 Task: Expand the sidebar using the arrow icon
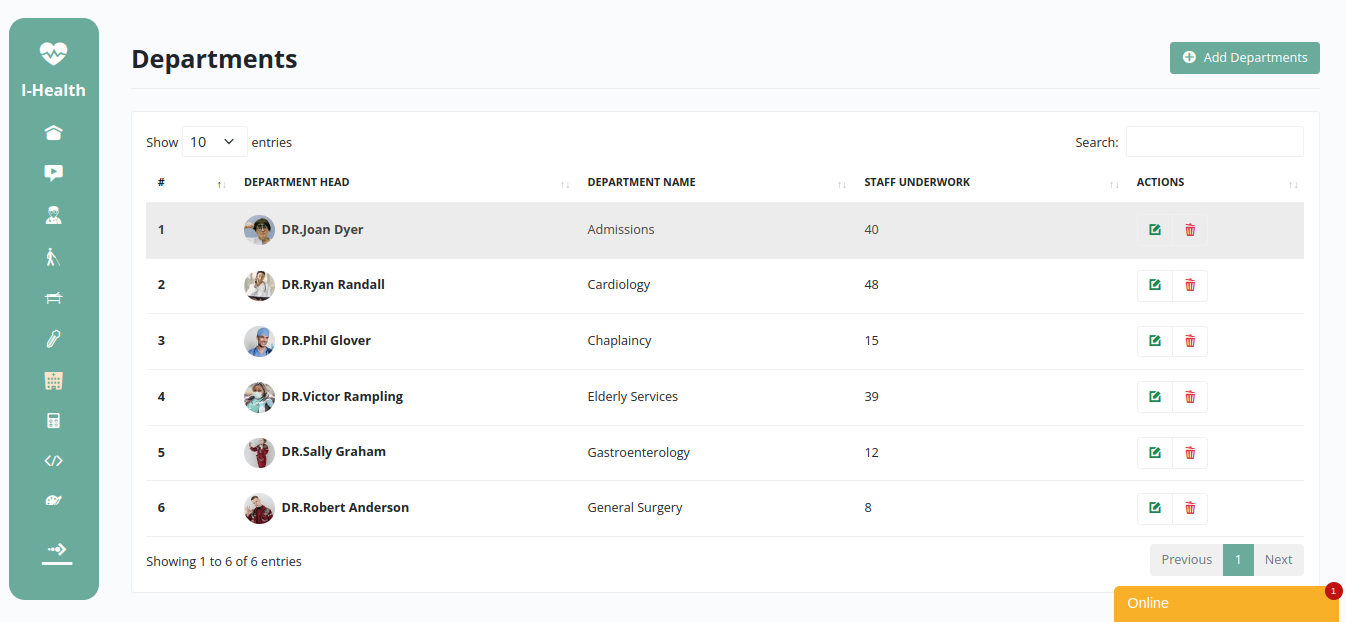coord(57,550)
